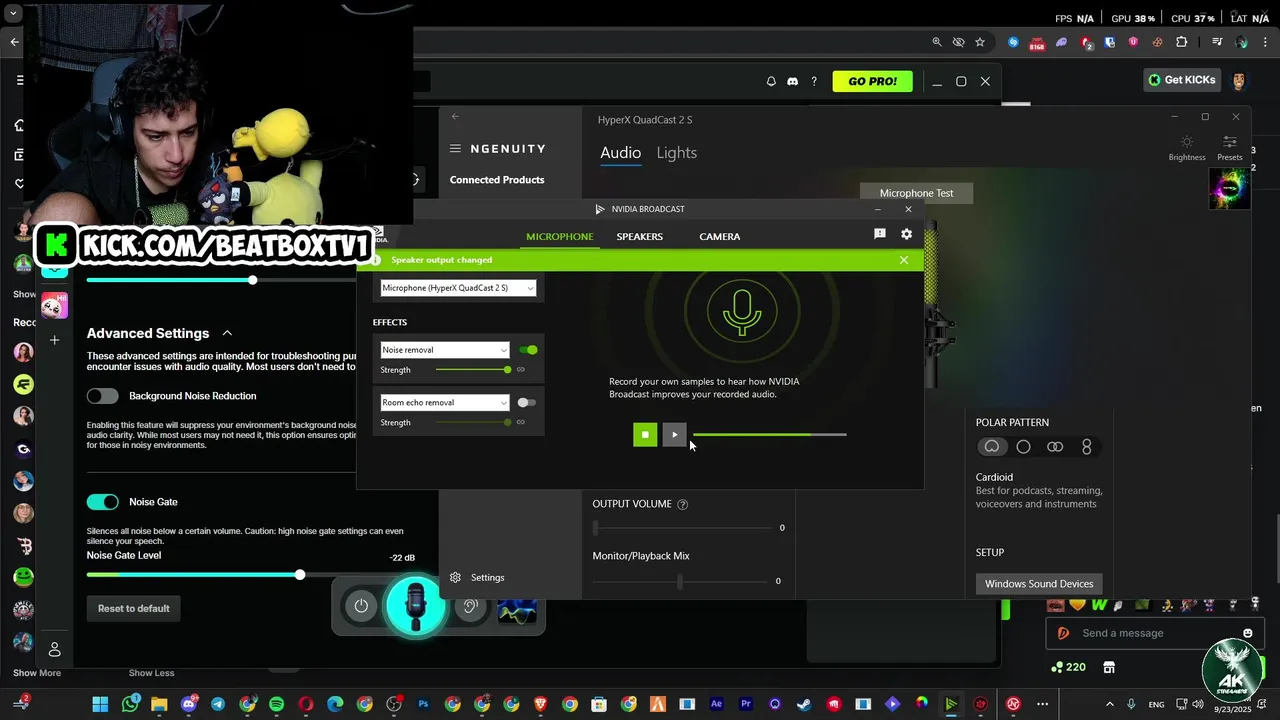This screenshot has height=720, width=1280.
Task: Open Output Volume help icon
Action: coord(683,504)
